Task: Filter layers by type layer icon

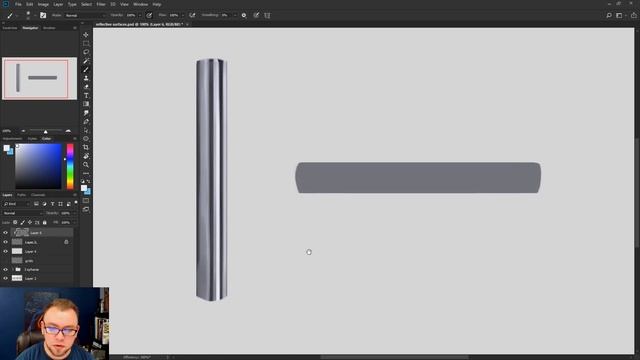Action: pos(52,204)
